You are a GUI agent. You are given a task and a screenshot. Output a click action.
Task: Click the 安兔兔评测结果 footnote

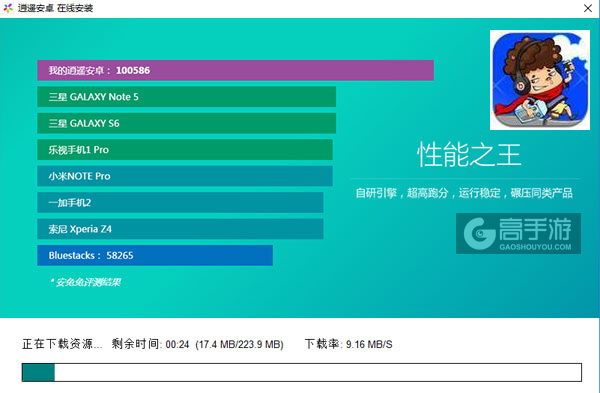85,282
